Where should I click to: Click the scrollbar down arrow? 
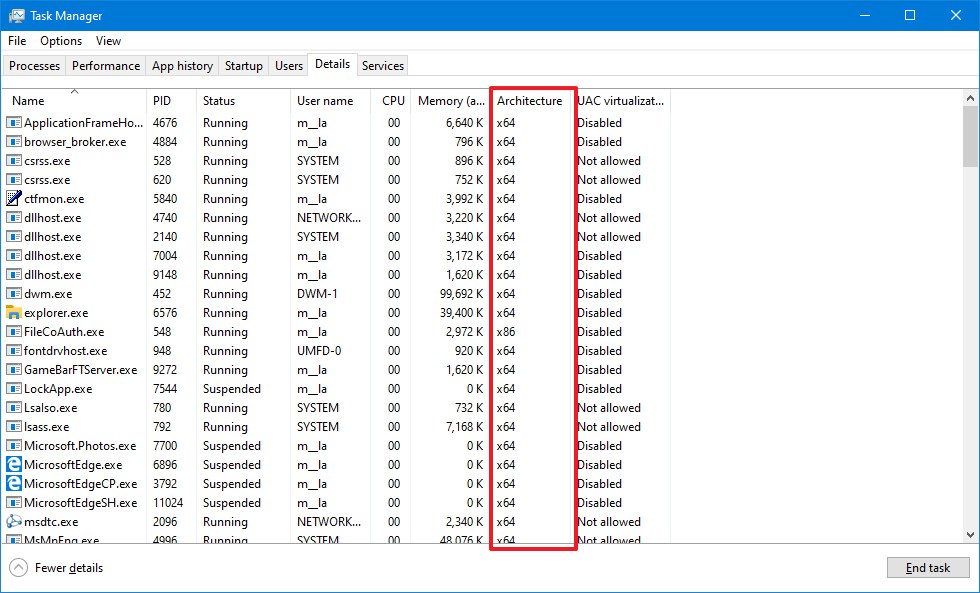[970, 535]
